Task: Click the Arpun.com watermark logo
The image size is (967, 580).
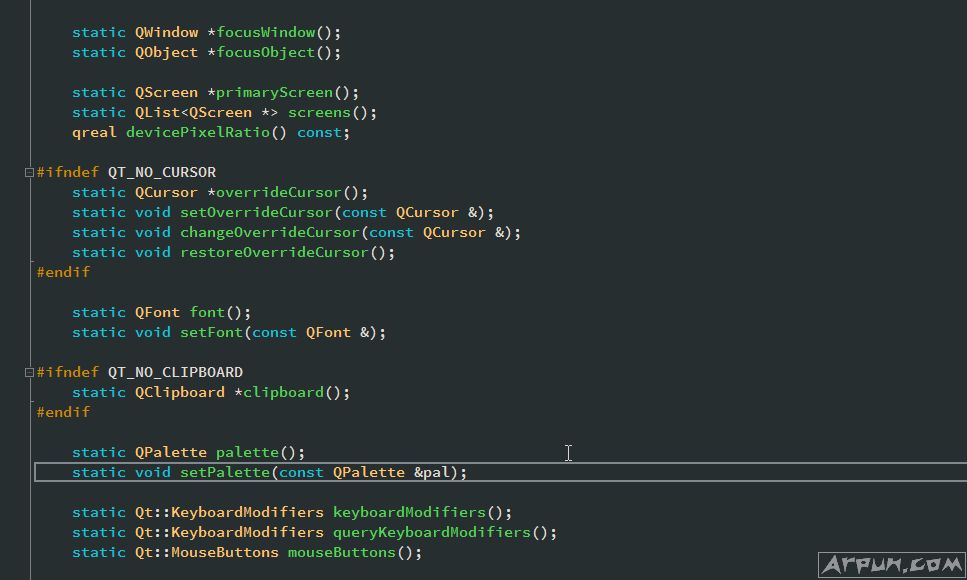Action: click(x=890, y=565)
